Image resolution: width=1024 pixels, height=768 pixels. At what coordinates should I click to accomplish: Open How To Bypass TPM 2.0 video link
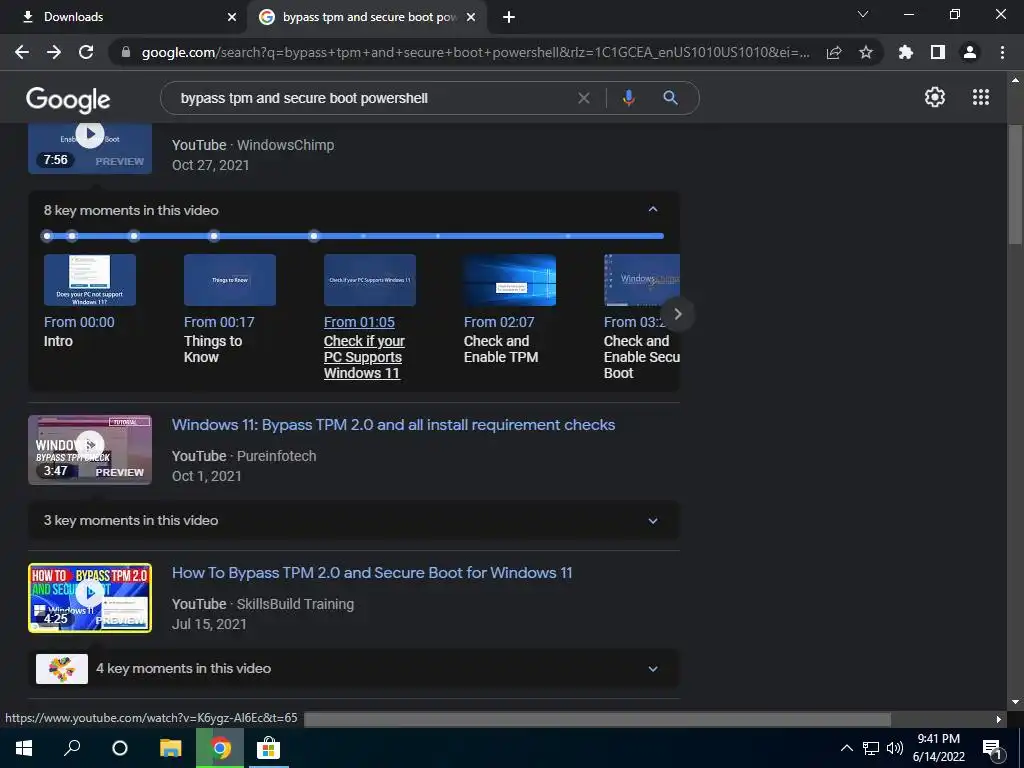(x=372, y=573)
